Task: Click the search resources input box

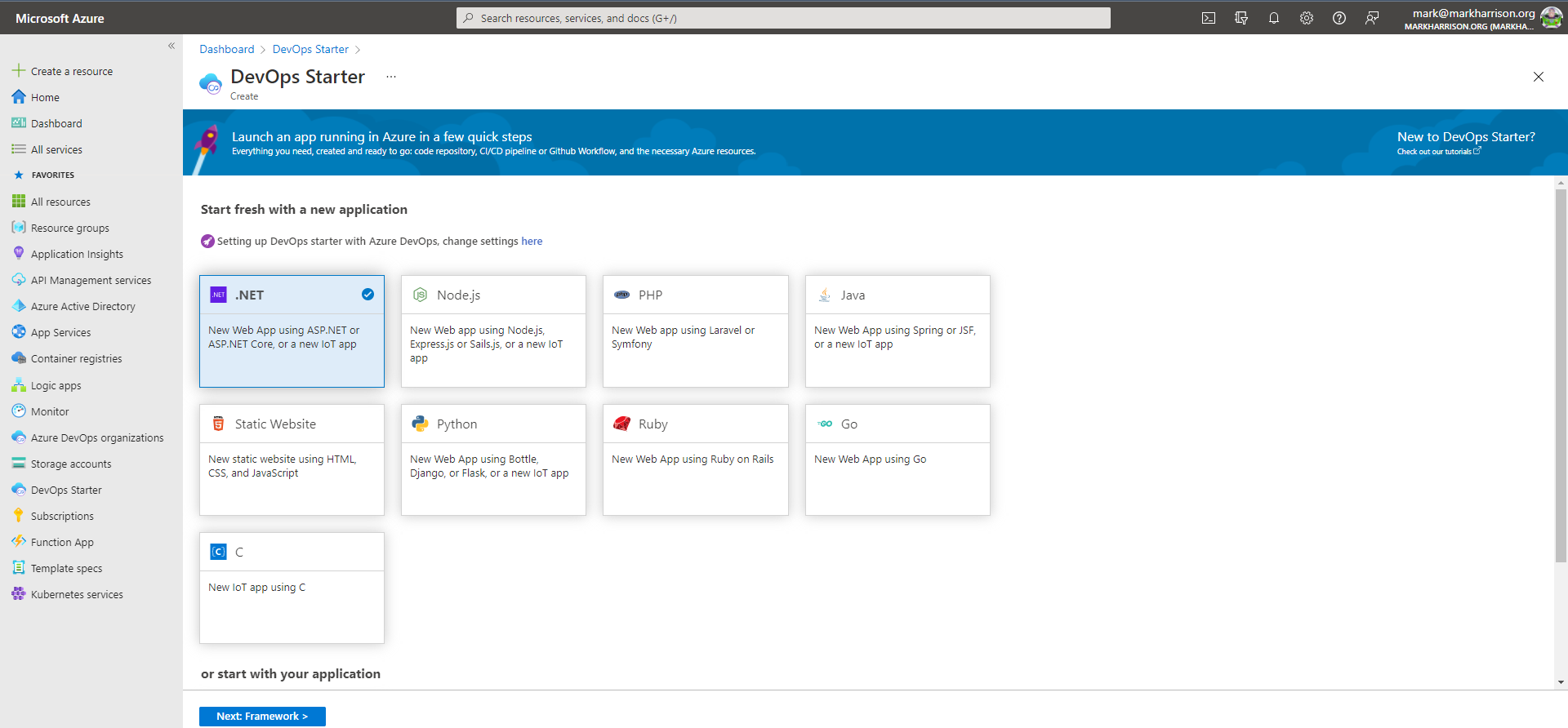Action: (x=784, y=18)
